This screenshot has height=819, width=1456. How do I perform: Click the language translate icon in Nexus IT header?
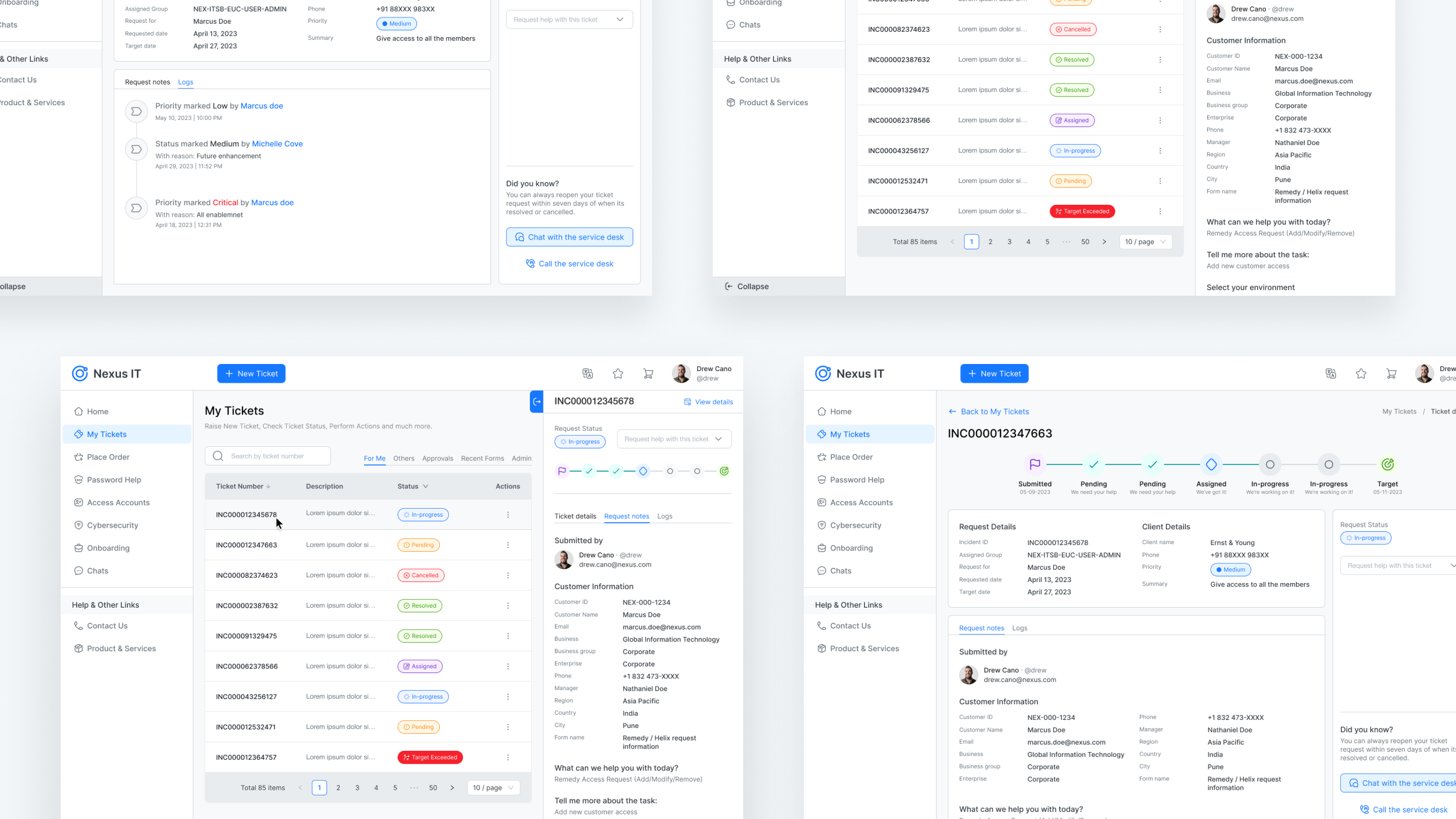587,374
